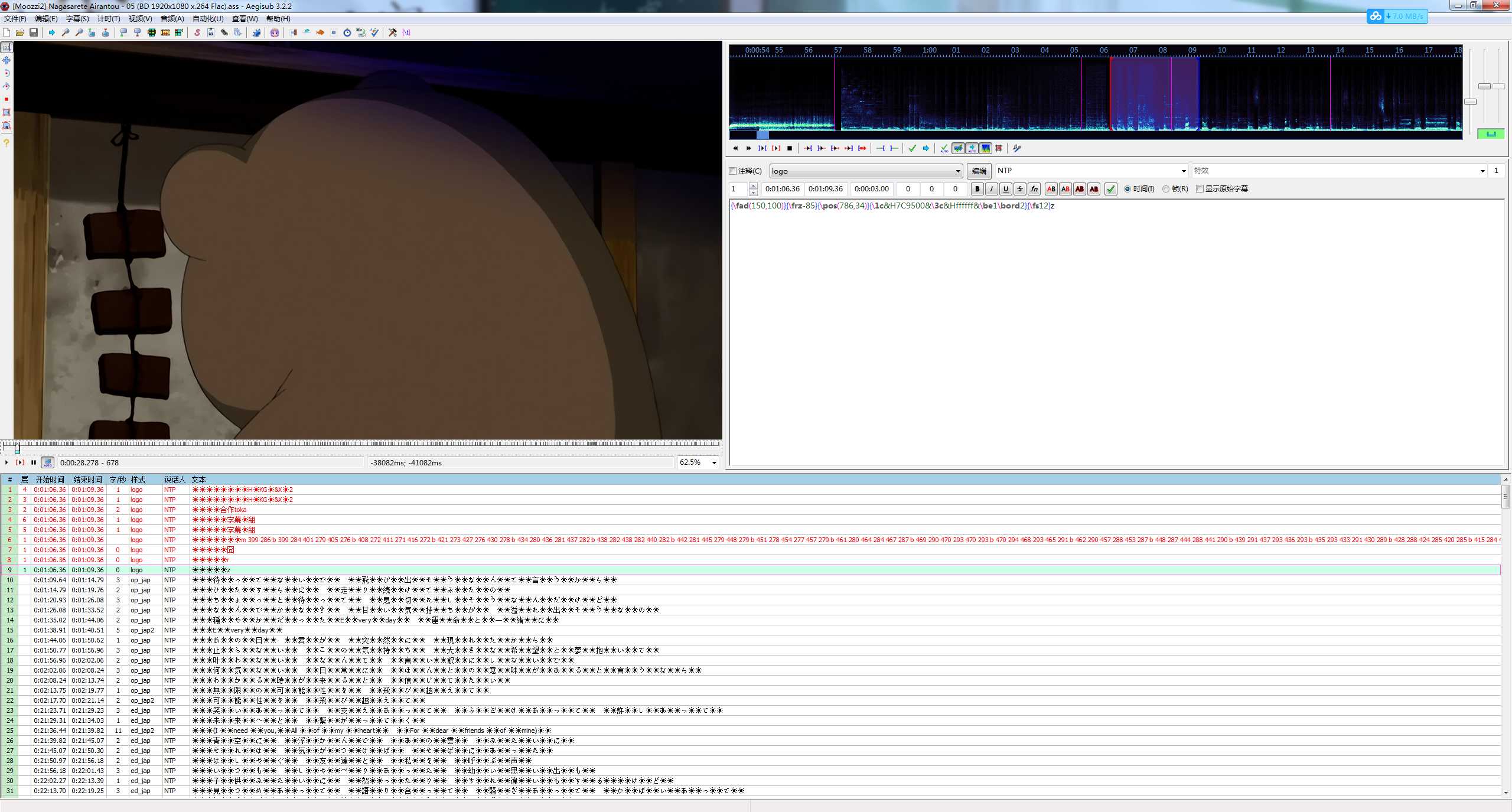Click the Zoom out magnifier icon
Viewport: 1512px width, 812px height.
click(79, 32)
